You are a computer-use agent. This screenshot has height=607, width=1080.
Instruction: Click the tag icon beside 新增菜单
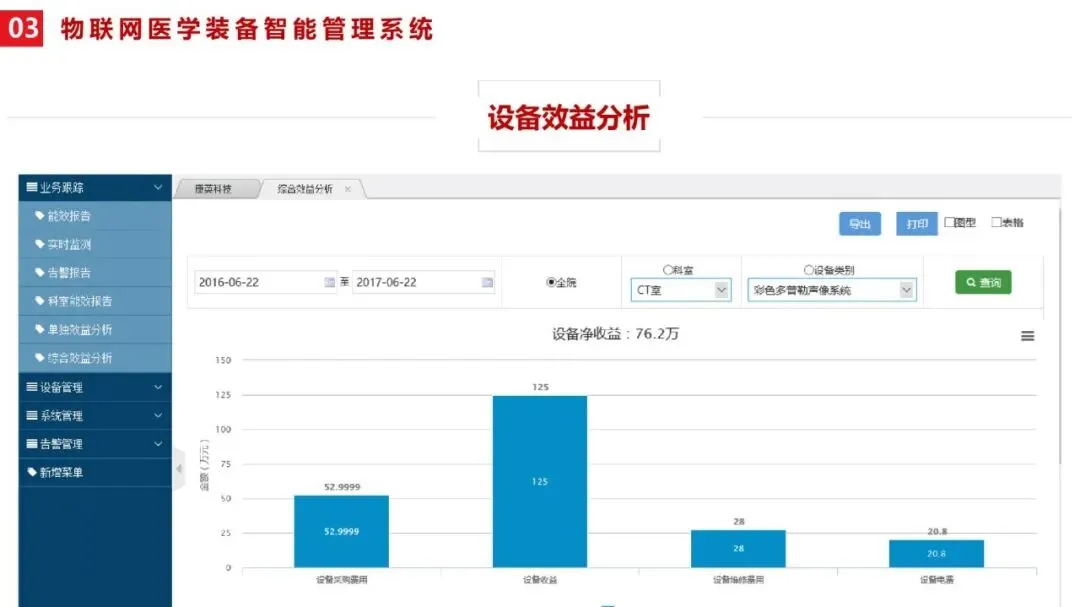pyautogui.click(x=32, y=472)
